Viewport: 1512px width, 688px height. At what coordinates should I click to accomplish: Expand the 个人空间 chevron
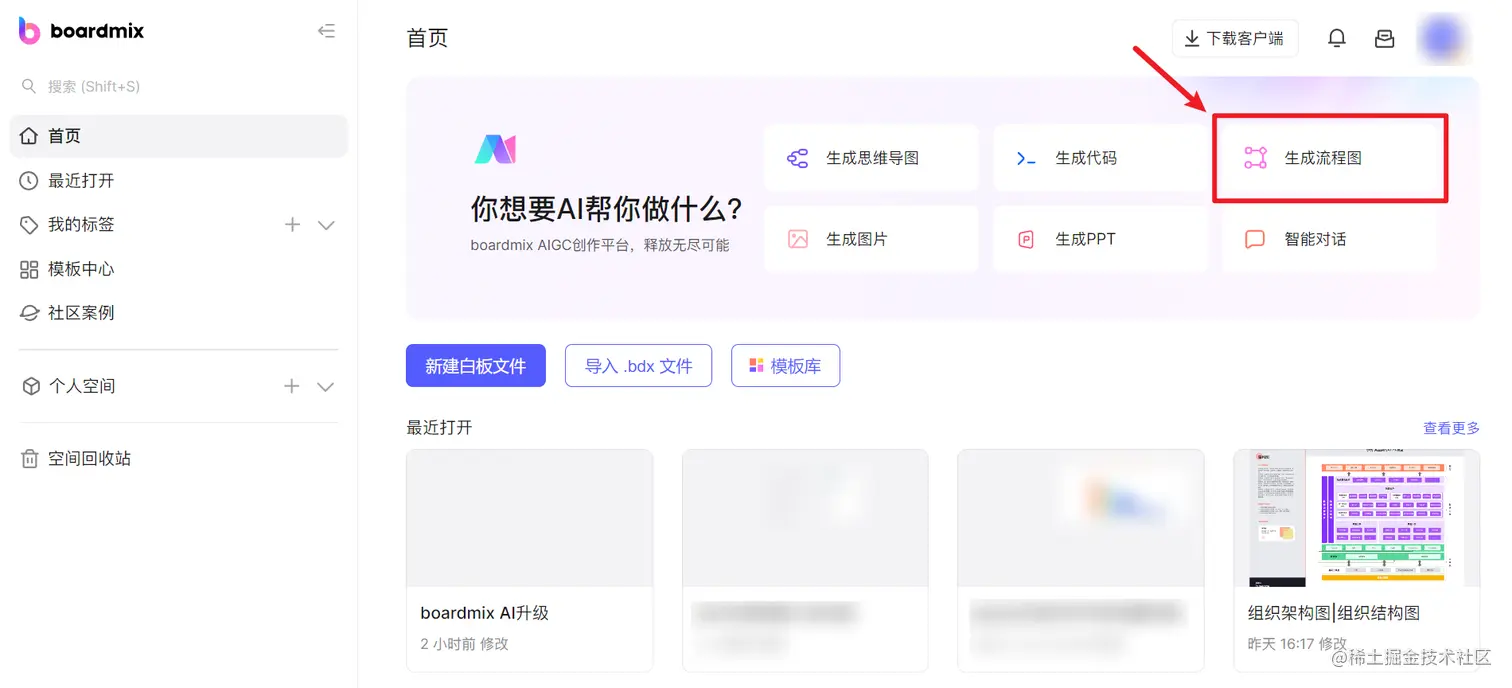326,386
